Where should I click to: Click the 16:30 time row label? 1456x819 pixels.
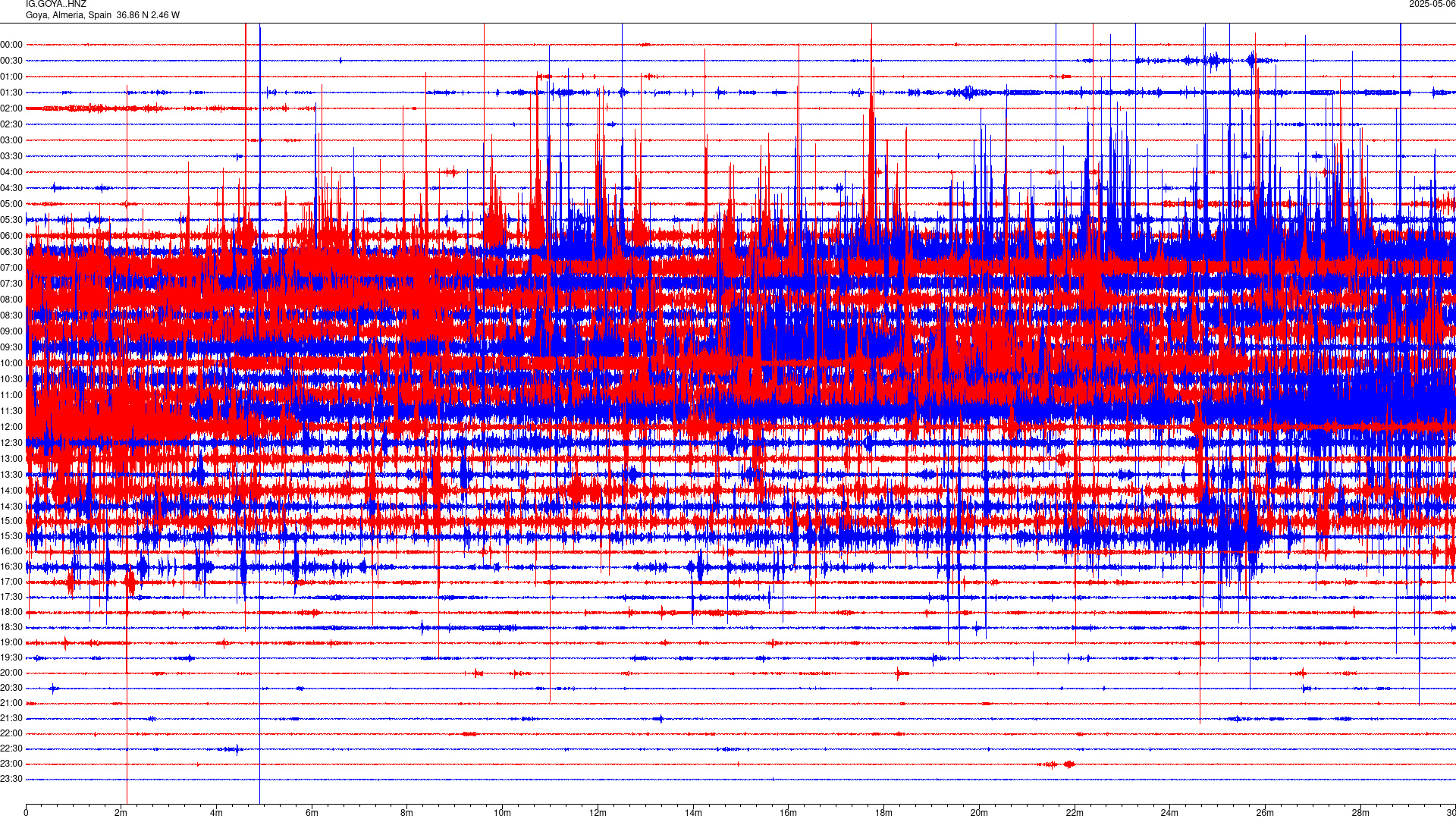point(11,566)
